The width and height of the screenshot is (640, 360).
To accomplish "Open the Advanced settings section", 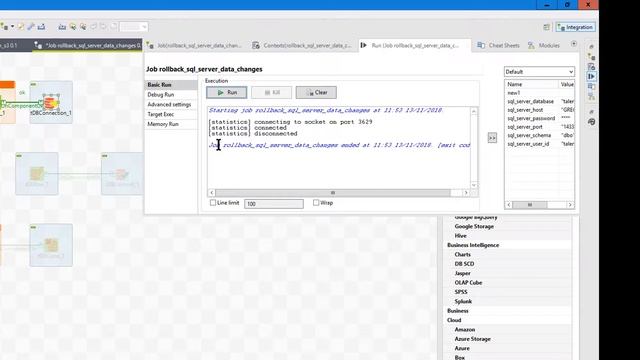I will 171,104.
